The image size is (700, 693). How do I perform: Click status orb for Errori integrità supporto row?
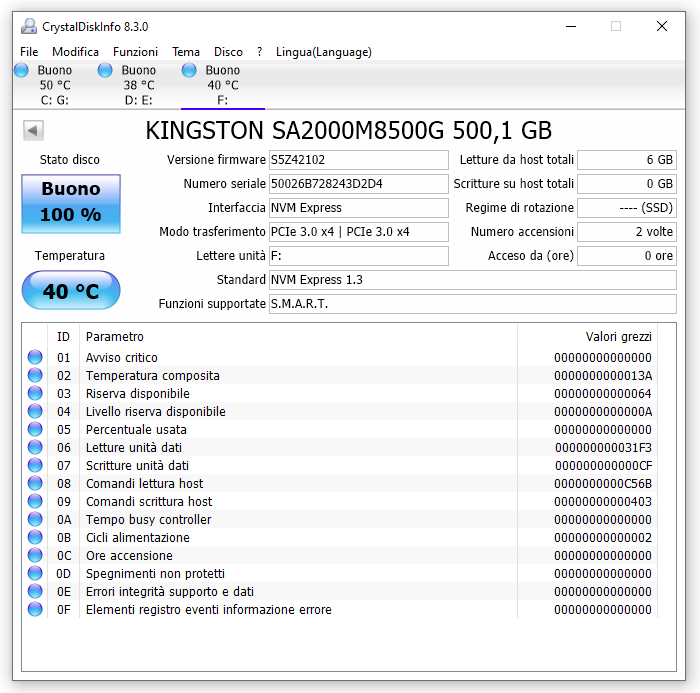pyautogui.click(x=35, y=591)
